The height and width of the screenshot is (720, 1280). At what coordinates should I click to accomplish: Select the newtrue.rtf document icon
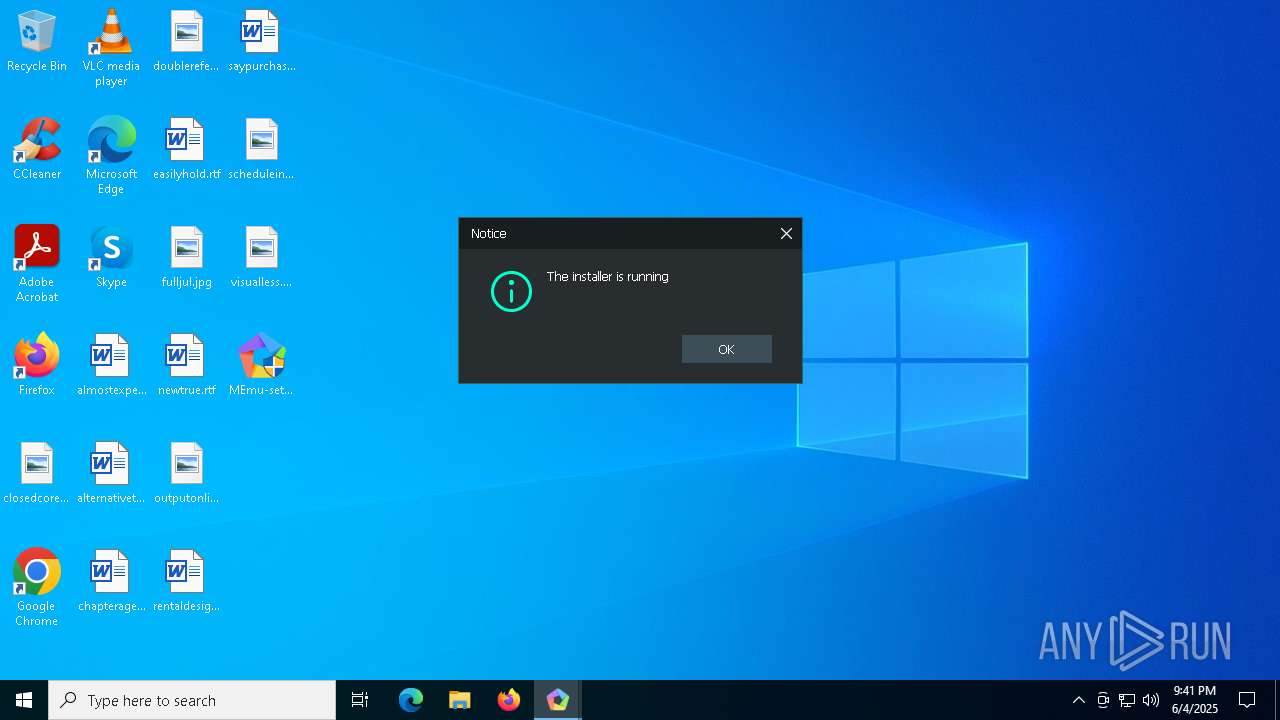click(186, 366)
